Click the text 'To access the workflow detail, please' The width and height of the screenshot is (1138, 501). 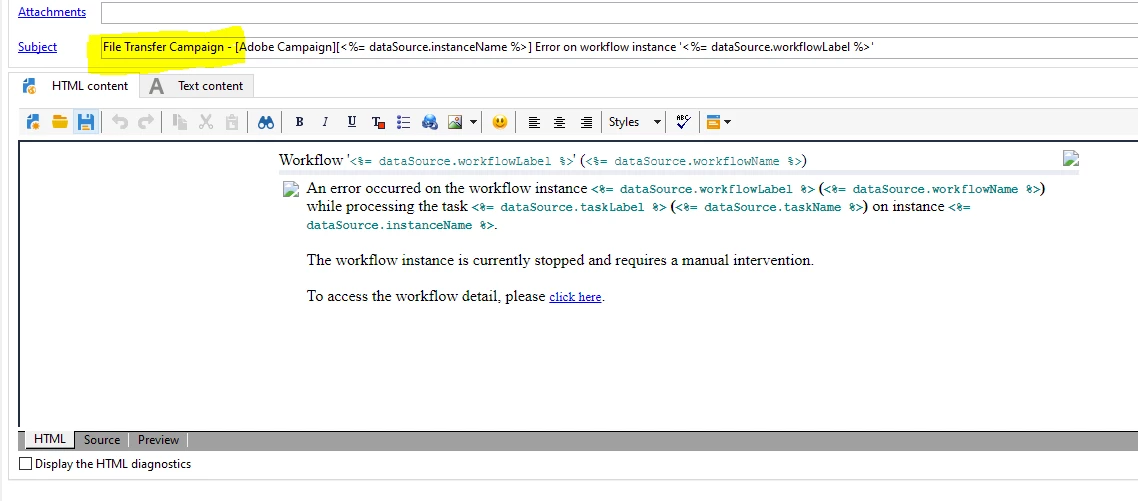(x=426, y=296)
